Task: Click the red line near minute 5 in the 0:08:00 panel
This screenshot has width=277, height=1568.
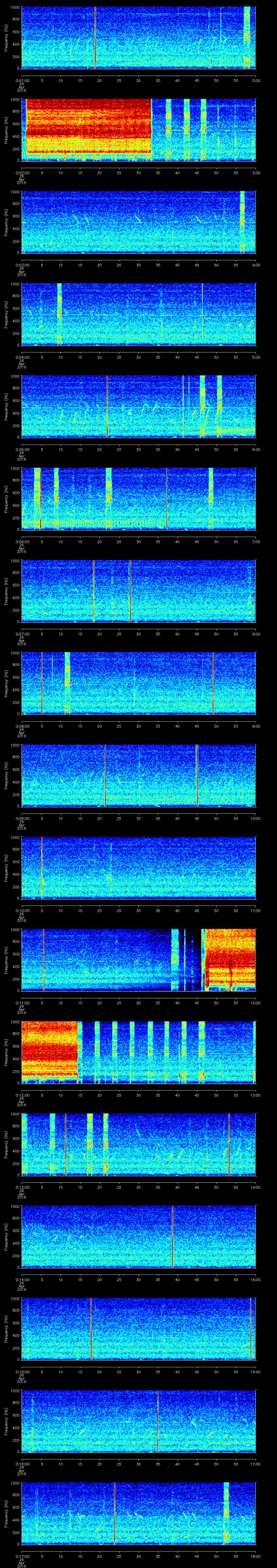Action: coord(41,683)
